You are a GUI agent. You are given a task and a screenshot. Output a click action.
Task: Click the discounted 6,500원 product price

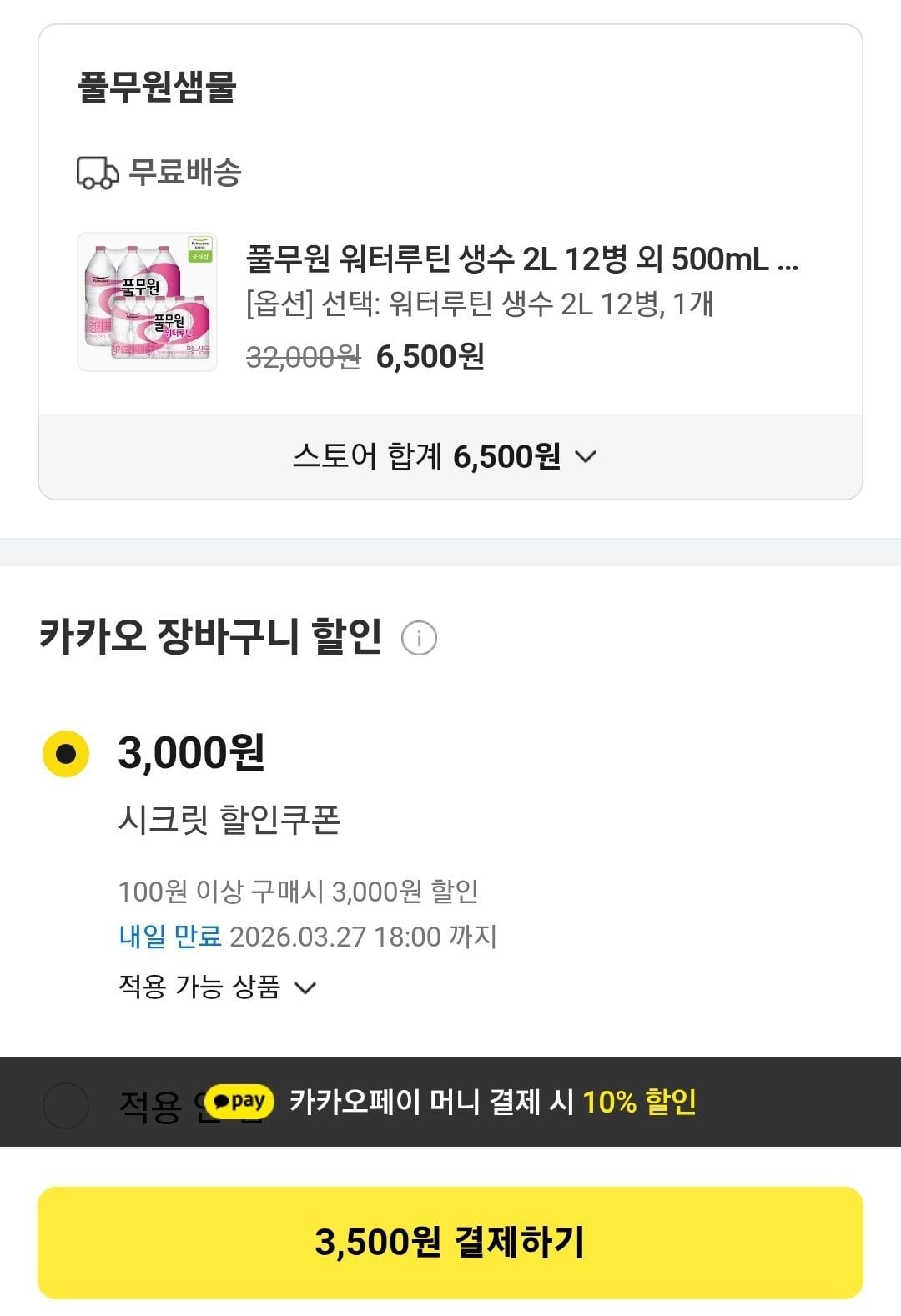430,357
